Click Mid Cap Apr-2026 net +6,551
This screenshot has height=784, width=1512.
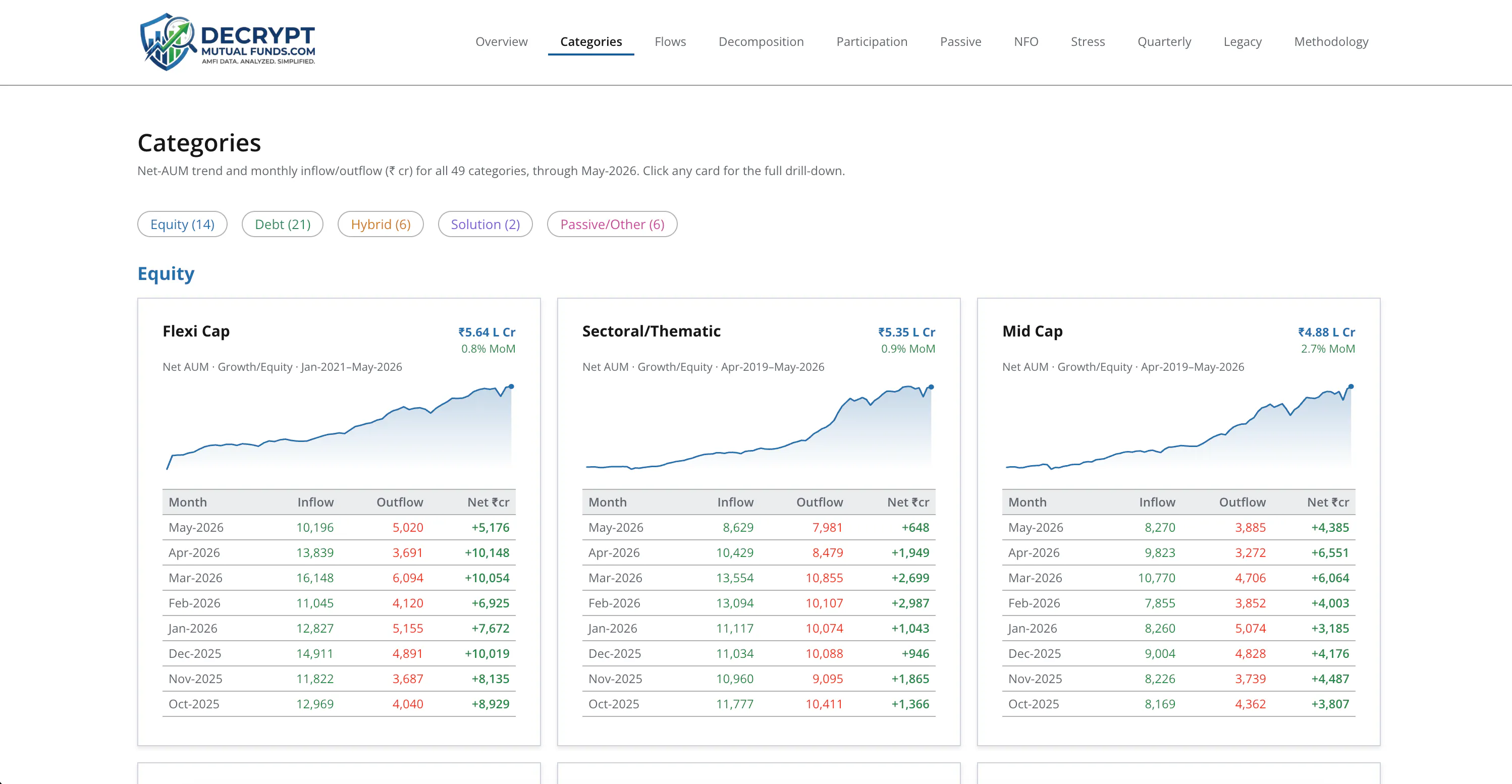(x=1330, y=553)
